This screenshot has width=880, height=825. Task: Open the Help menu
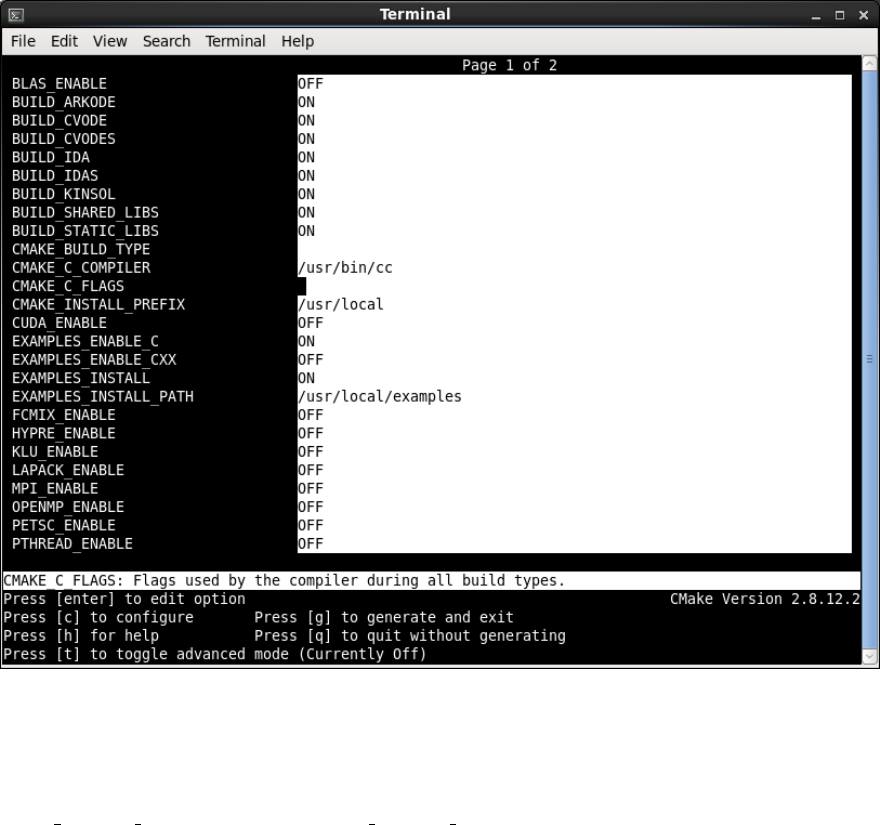[x=297, y=42]
